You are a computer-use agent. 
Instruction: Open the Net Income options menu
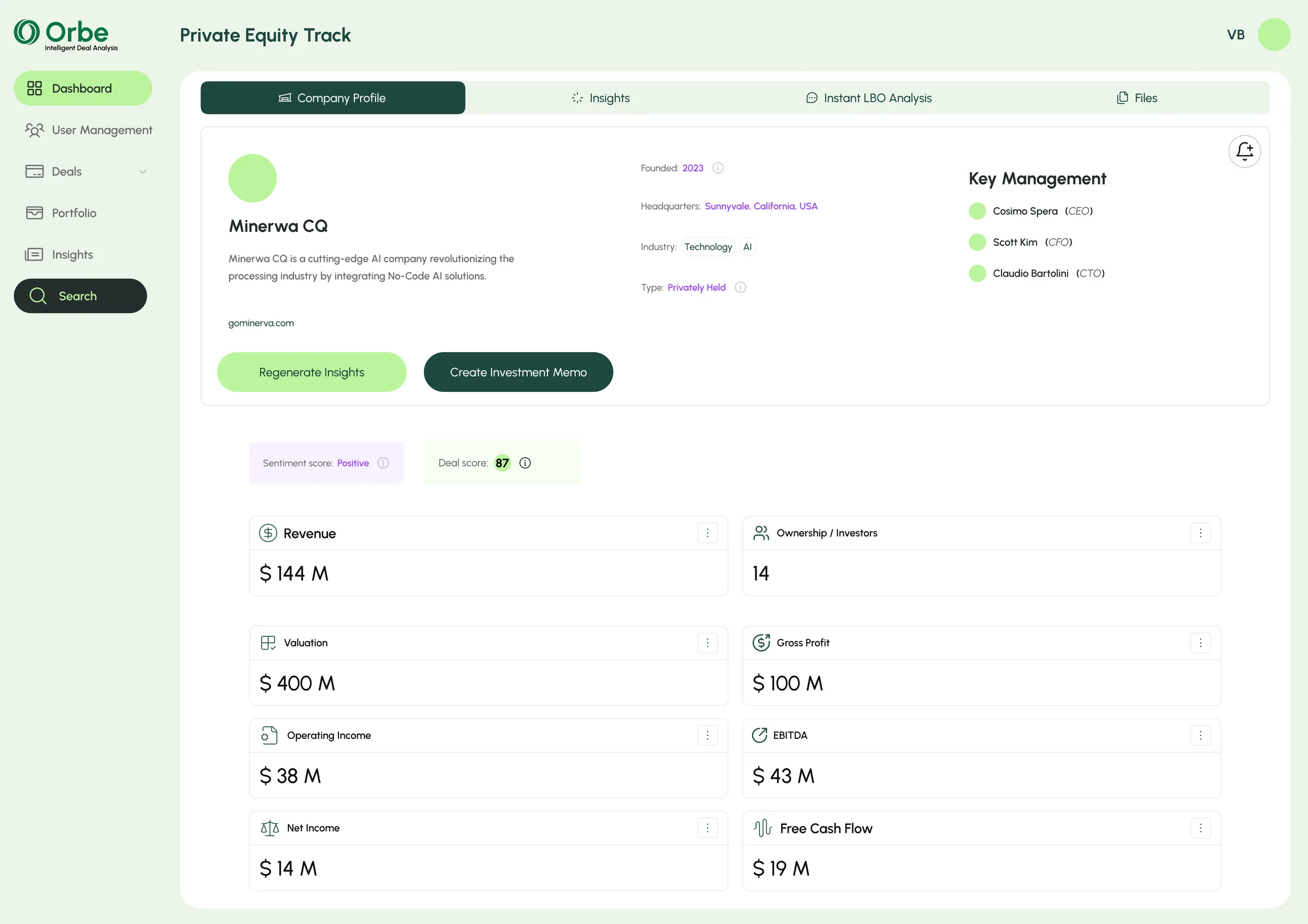pyautogui.click(x=708, y=828)
